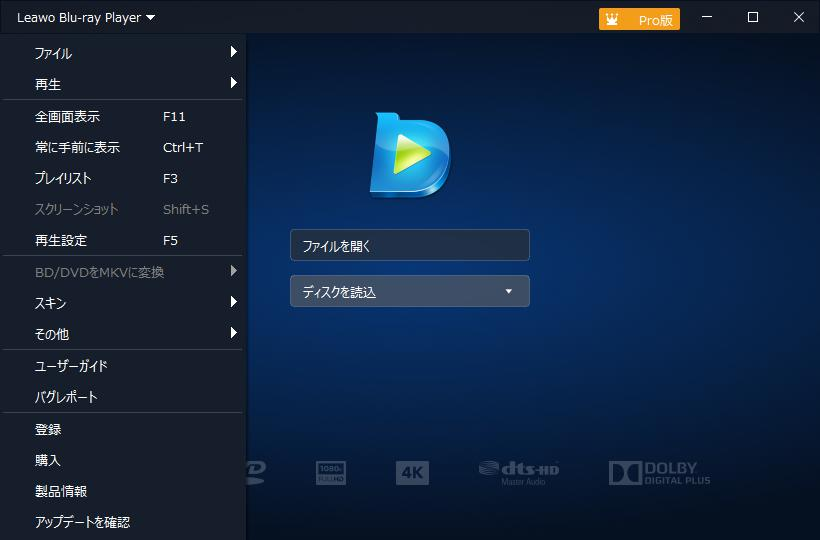
Task: Click the Dolby Digital Plus logo
Action: 659,473
